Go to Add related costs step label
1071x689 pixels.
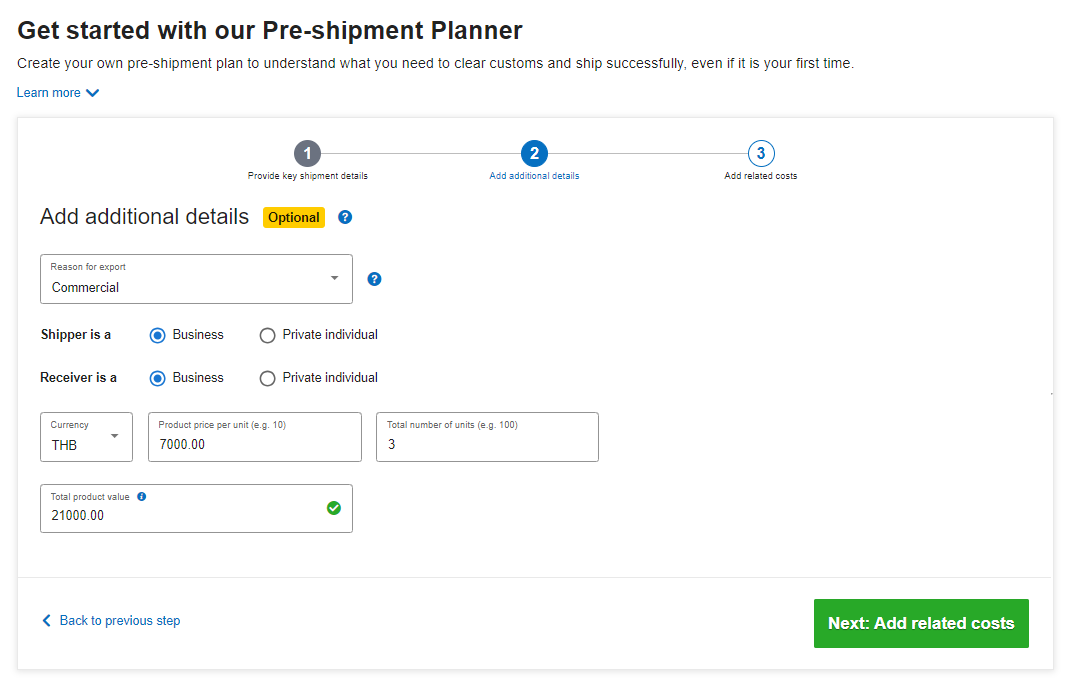761,176
